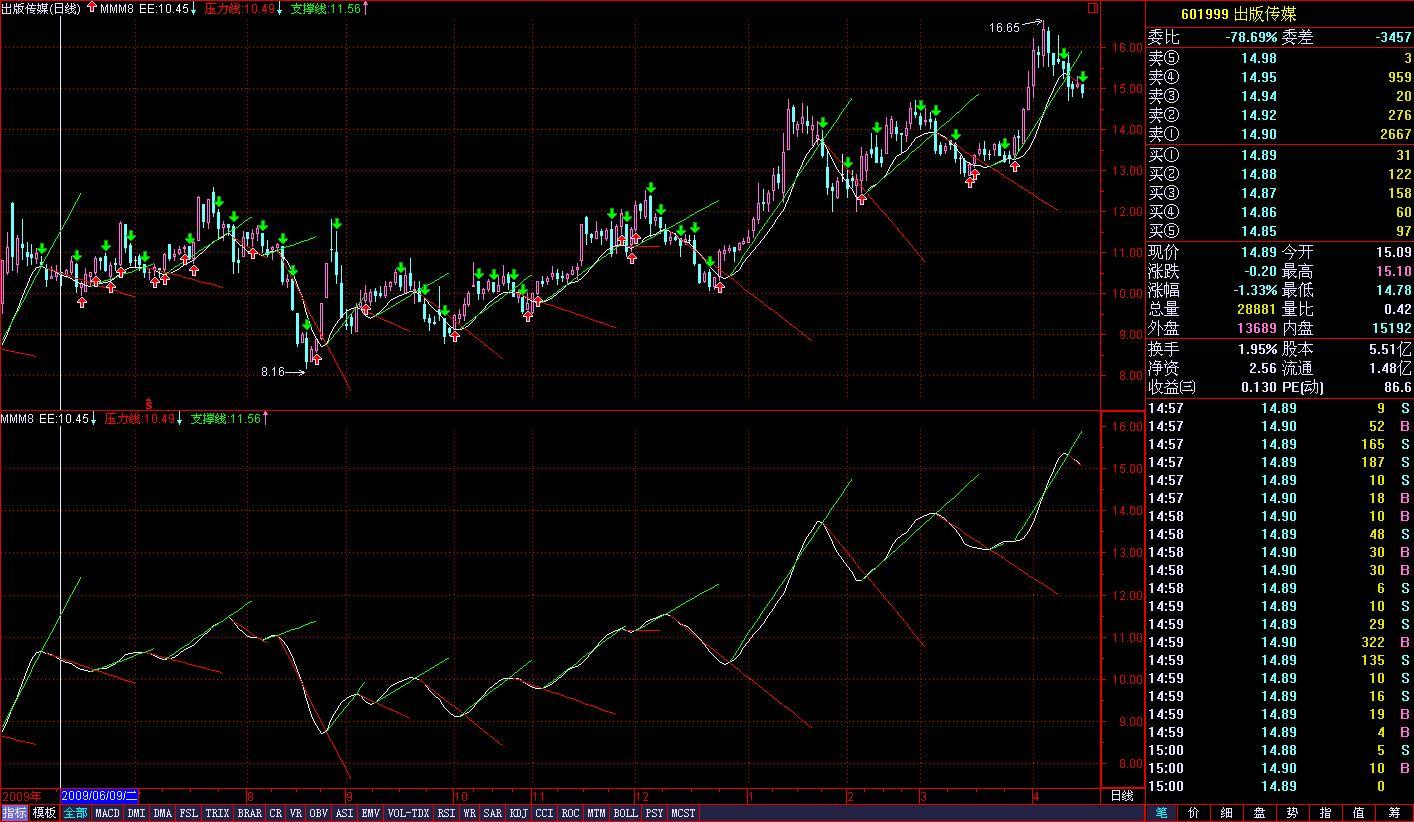Click the 换手 value 1.95%
Screen dimensions: 1414x822
[1257, 350]
